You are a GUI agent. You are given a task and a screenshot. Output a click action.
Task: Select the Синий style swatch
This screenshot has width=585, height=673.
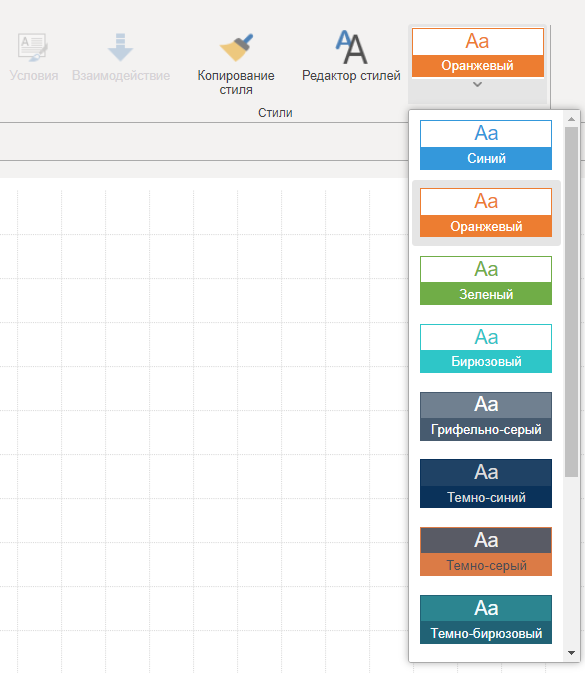486,145
